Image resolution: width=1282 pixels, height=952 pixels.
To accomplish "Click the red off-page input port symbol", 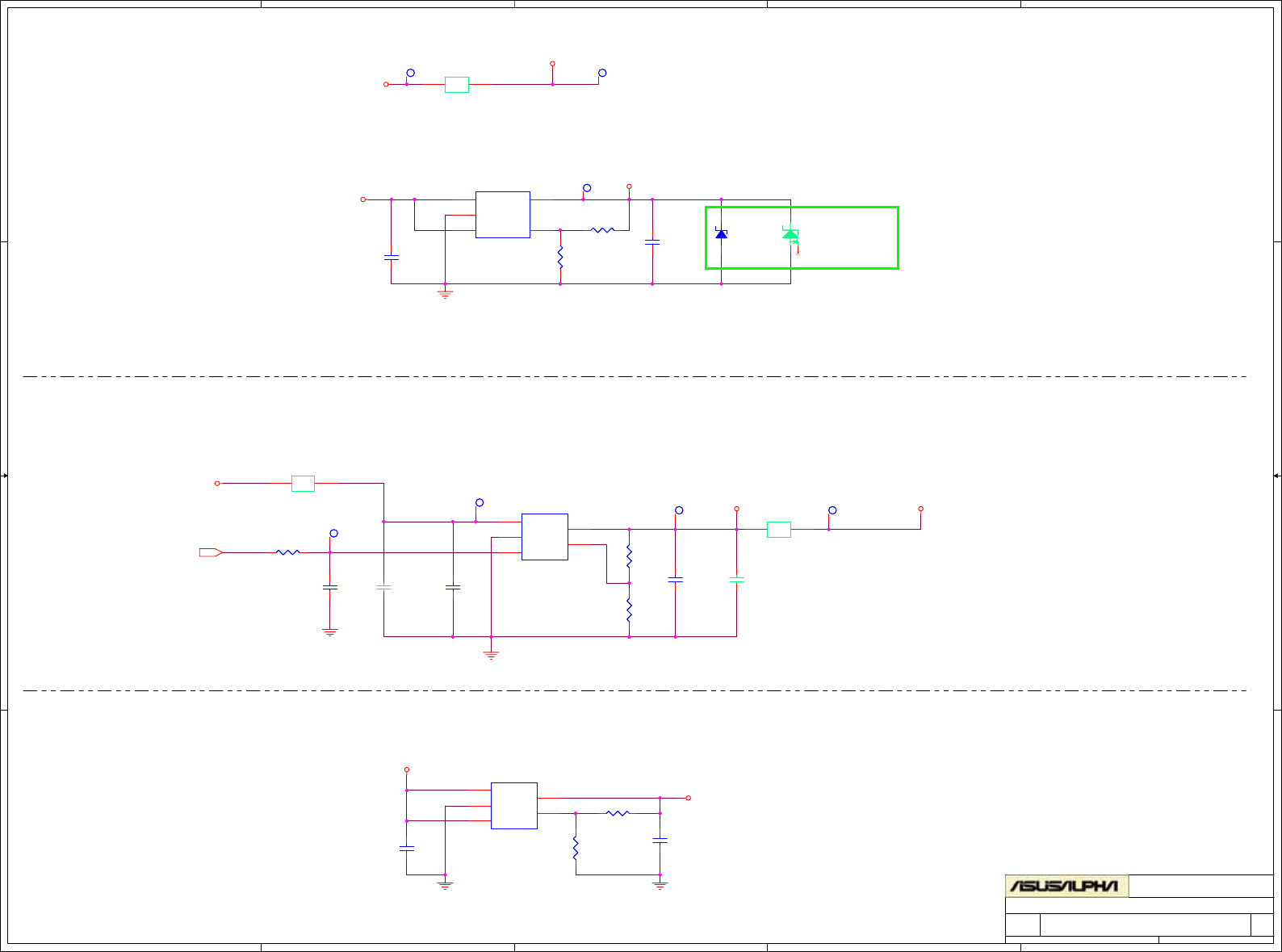I will coord(211,552).
